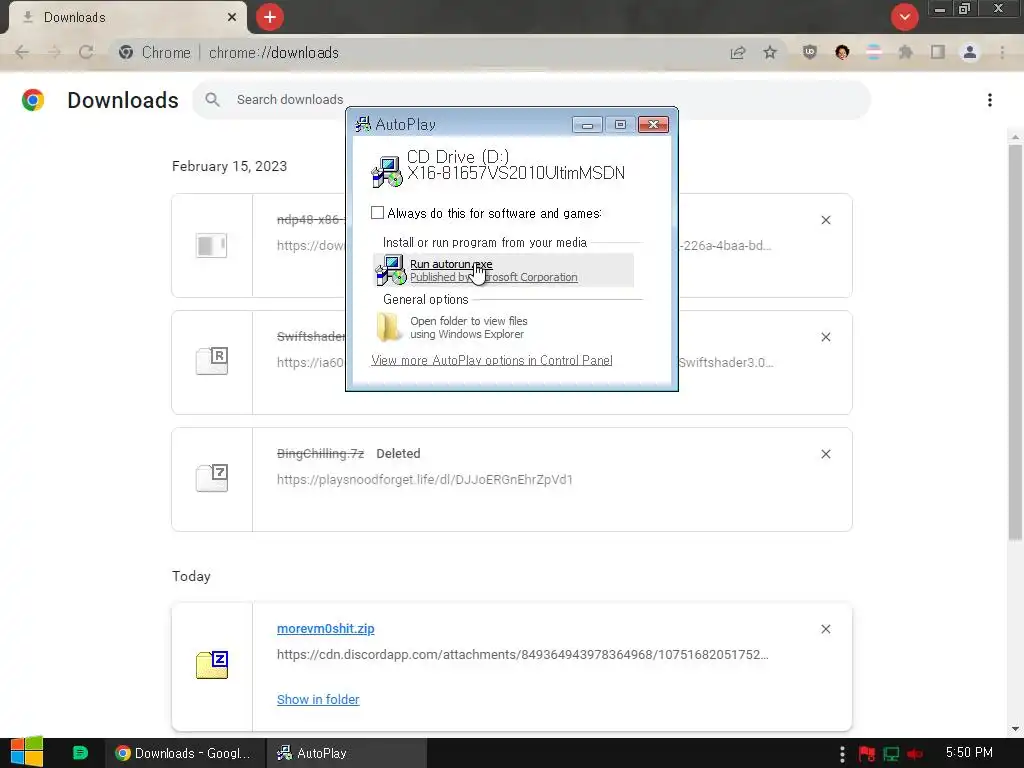Click the folder icon in AutoPlay general options
The width and height of the screenshot is (1024, 768).
click(389, 327)
